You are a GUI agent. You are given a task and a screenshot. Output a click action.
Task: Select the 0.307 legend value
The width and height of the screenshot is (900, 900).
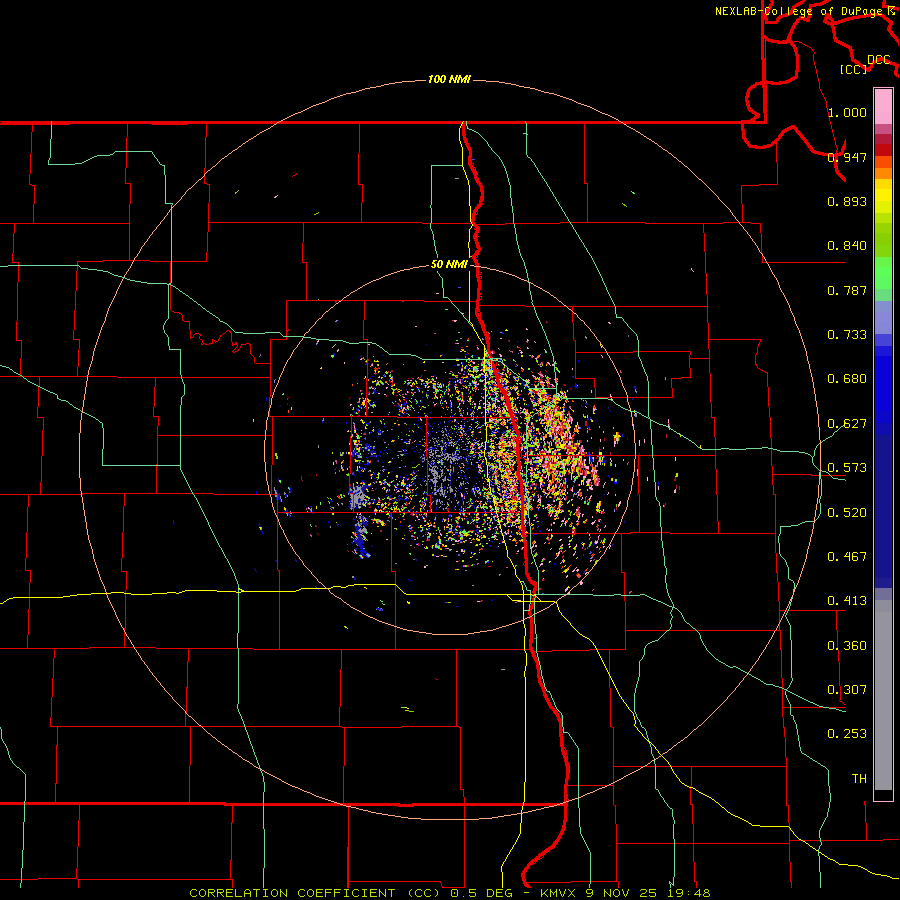pyautogui.click(x=847, y=690)
